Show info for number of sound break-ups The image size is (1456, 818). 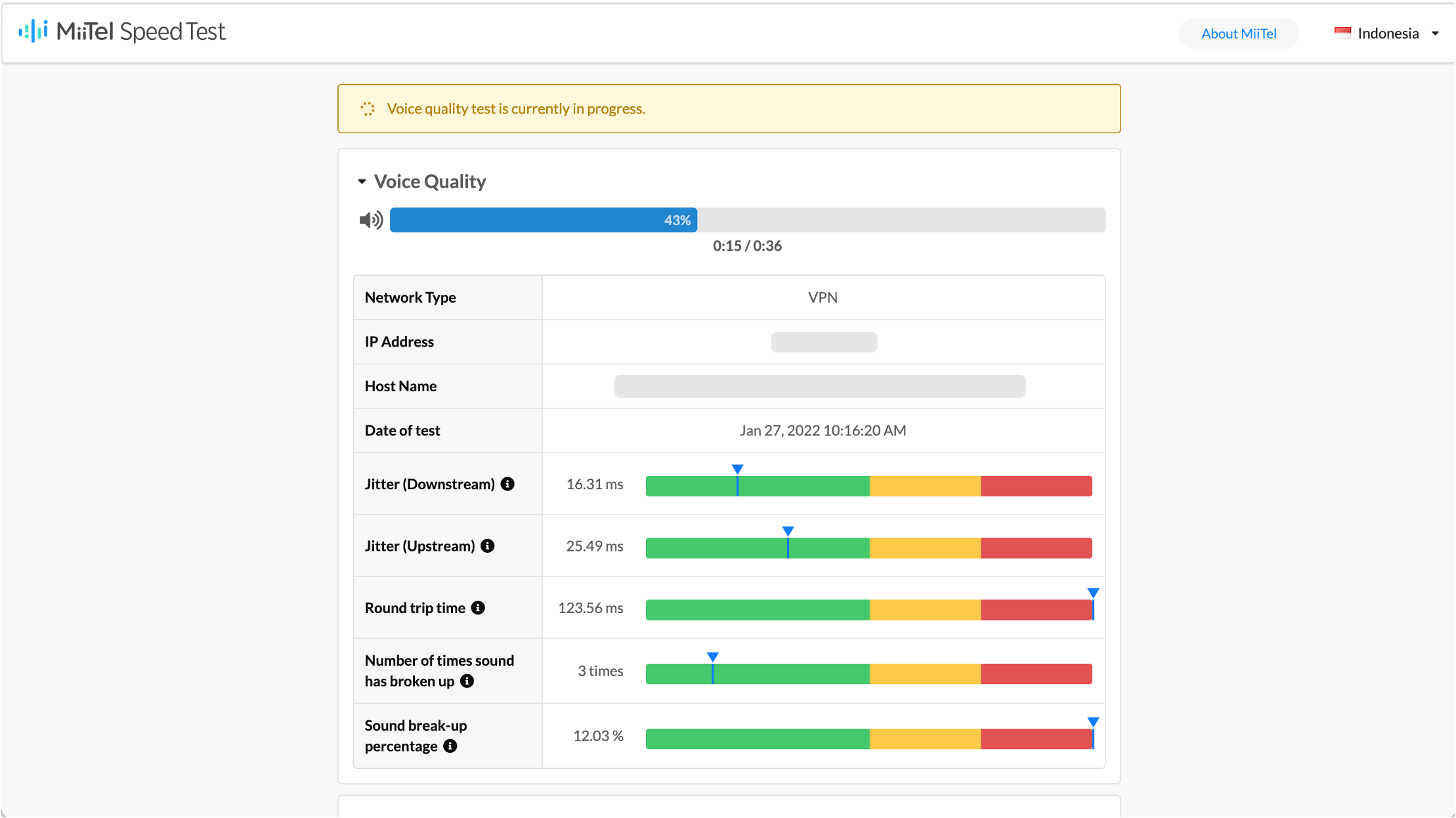[467, 681]
